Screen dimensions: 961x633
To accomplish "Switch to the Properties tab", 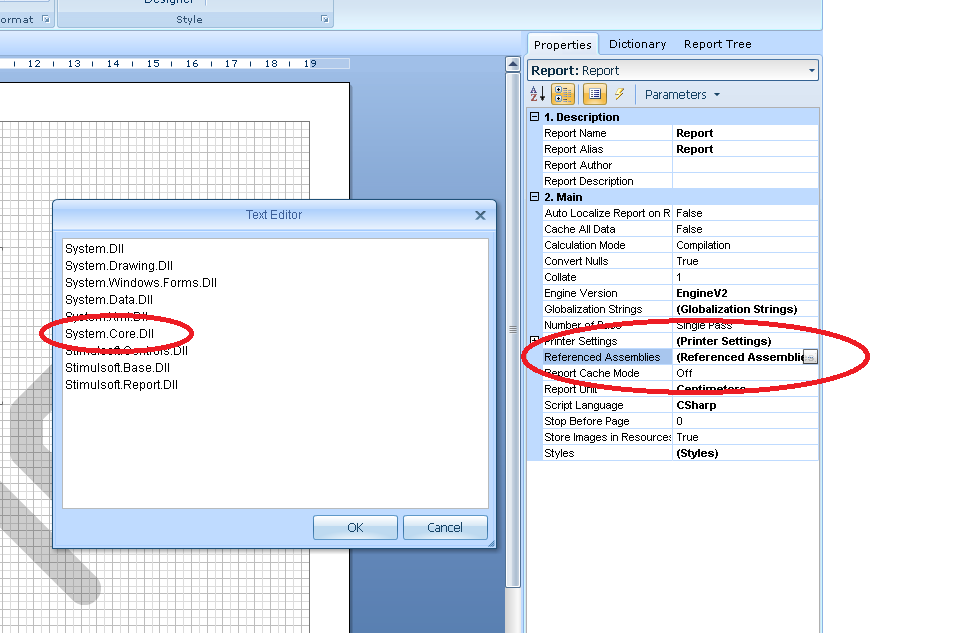I will [x=563, y=45].
